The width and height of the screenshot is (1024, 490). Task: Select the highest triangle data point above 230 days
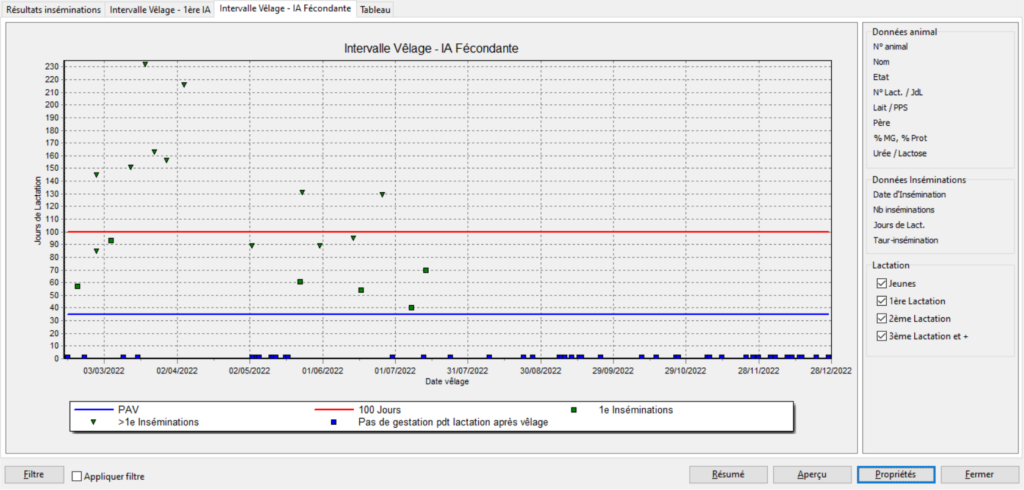[145, 64]
